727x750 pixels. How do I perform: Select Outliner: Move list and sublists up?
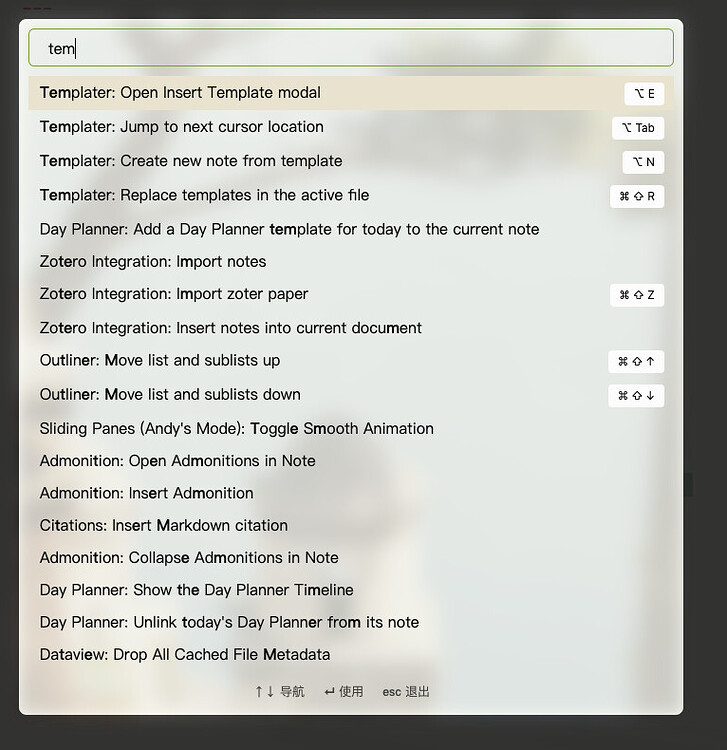pos(160,360)
